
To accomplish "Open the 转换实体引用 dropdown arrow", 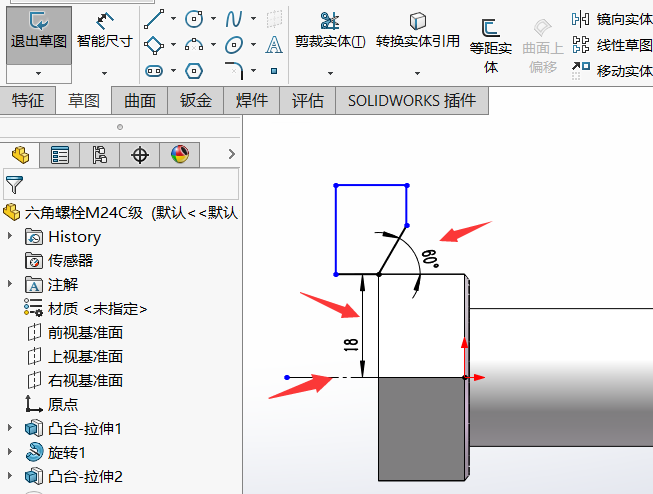I will tap(417, 73).
